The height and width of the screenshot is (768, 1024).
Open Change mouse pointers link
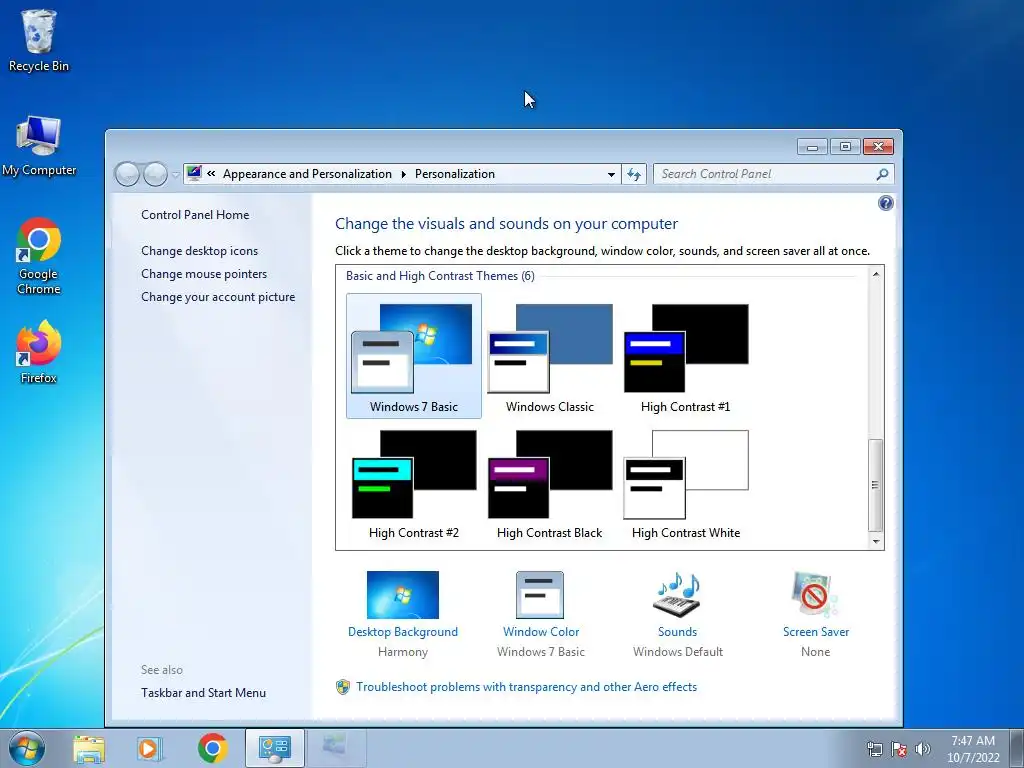tap(204, 274)
